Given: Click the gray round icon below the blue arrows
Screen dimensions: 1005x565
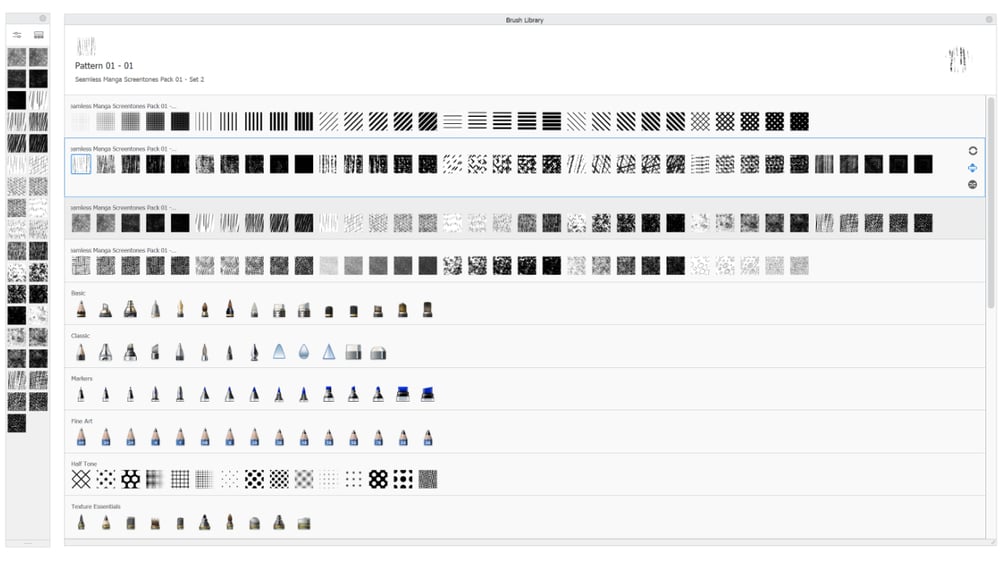Looking at the screenshot, I should pos(972,184).
